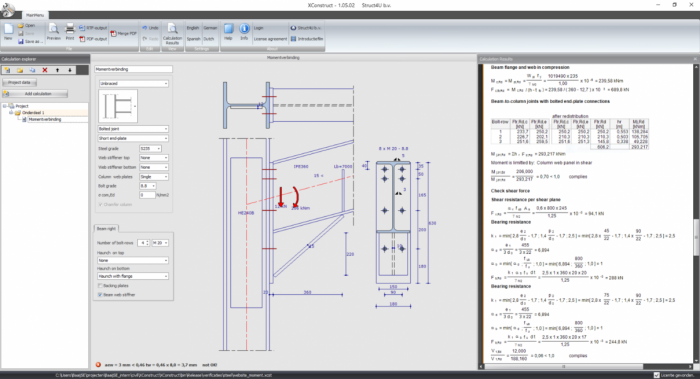Click the Info icon in the ribbon
This screenshot has height=379, width=700.
point(244,31)
